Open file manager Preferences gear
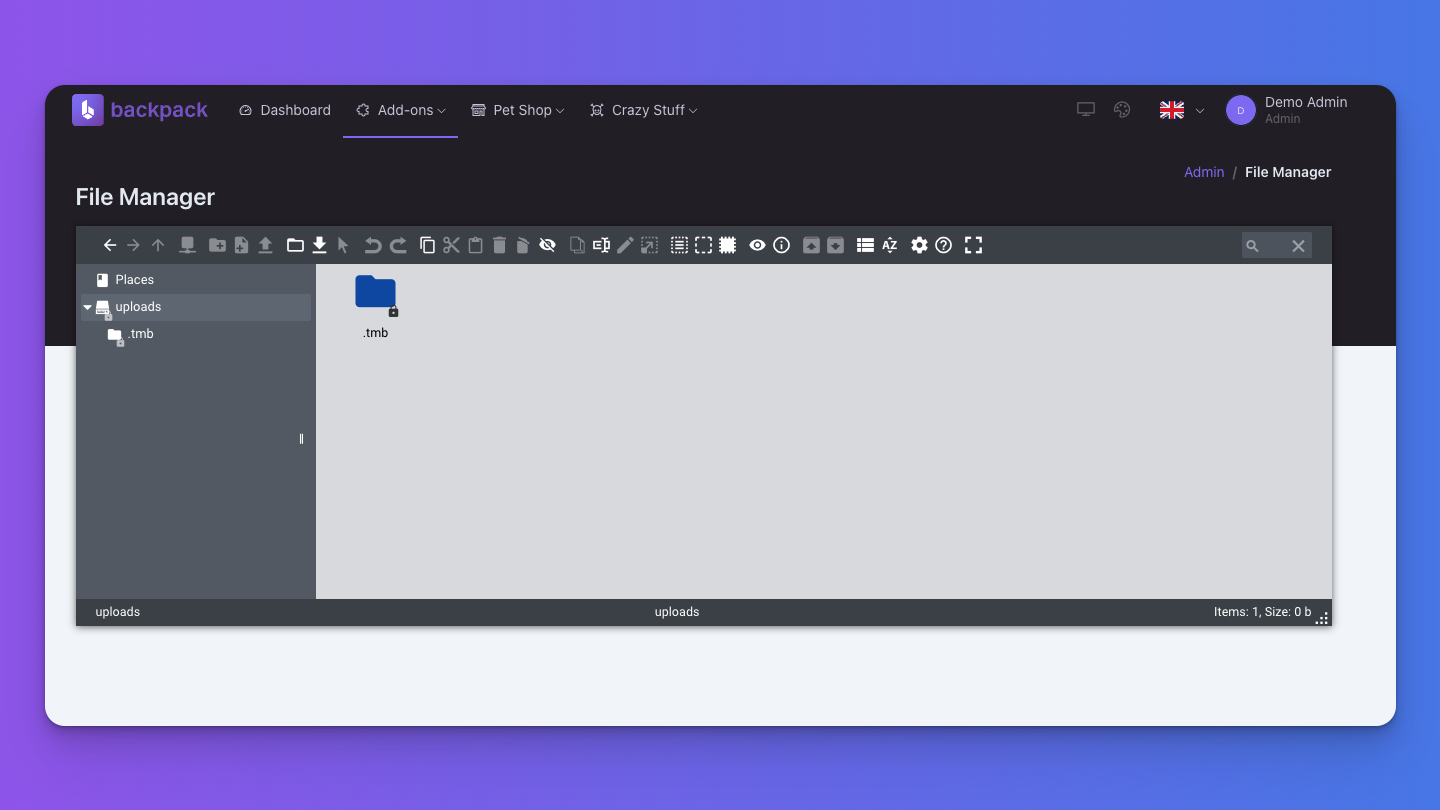Viewport: 1440px width, 810px height. [x=919, y=245]
